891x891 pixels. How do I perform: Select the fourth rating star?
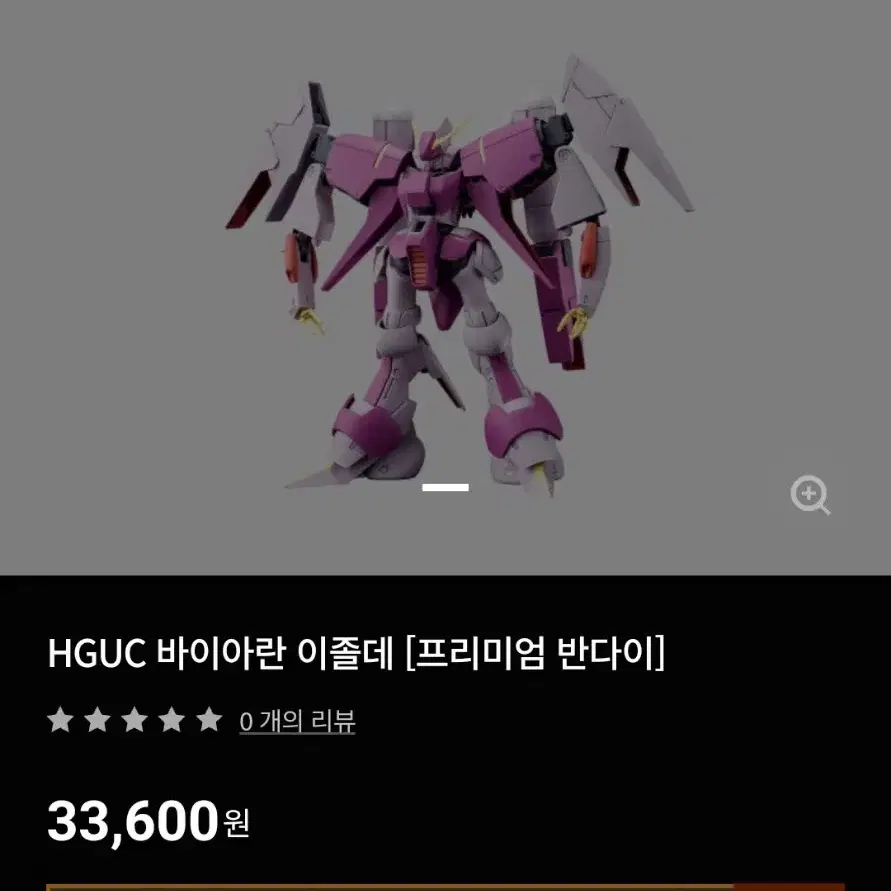(x=171, y=720)
